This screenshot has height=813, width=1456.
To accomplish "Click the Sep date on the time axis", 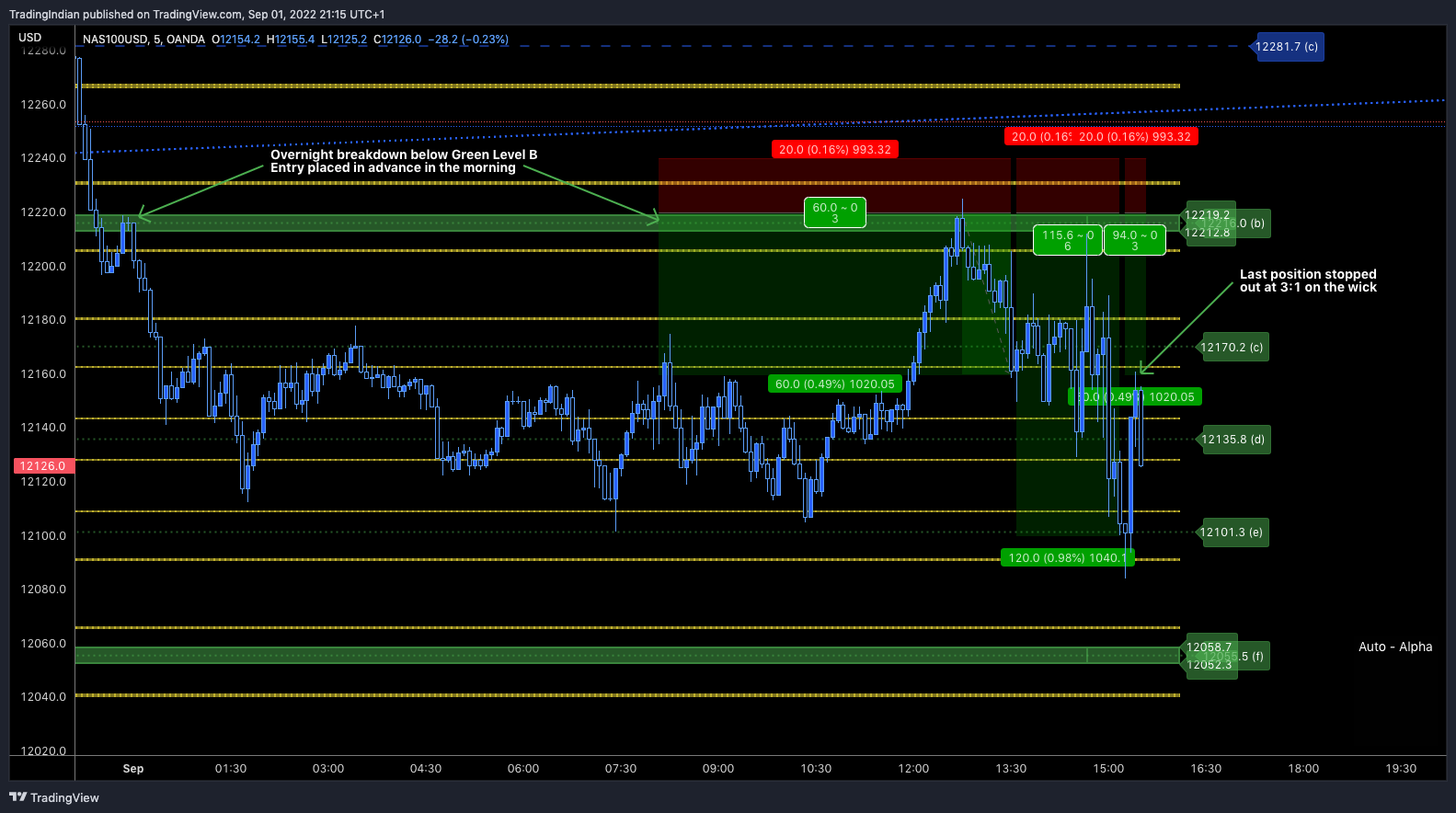I will [x=133, y=769].
